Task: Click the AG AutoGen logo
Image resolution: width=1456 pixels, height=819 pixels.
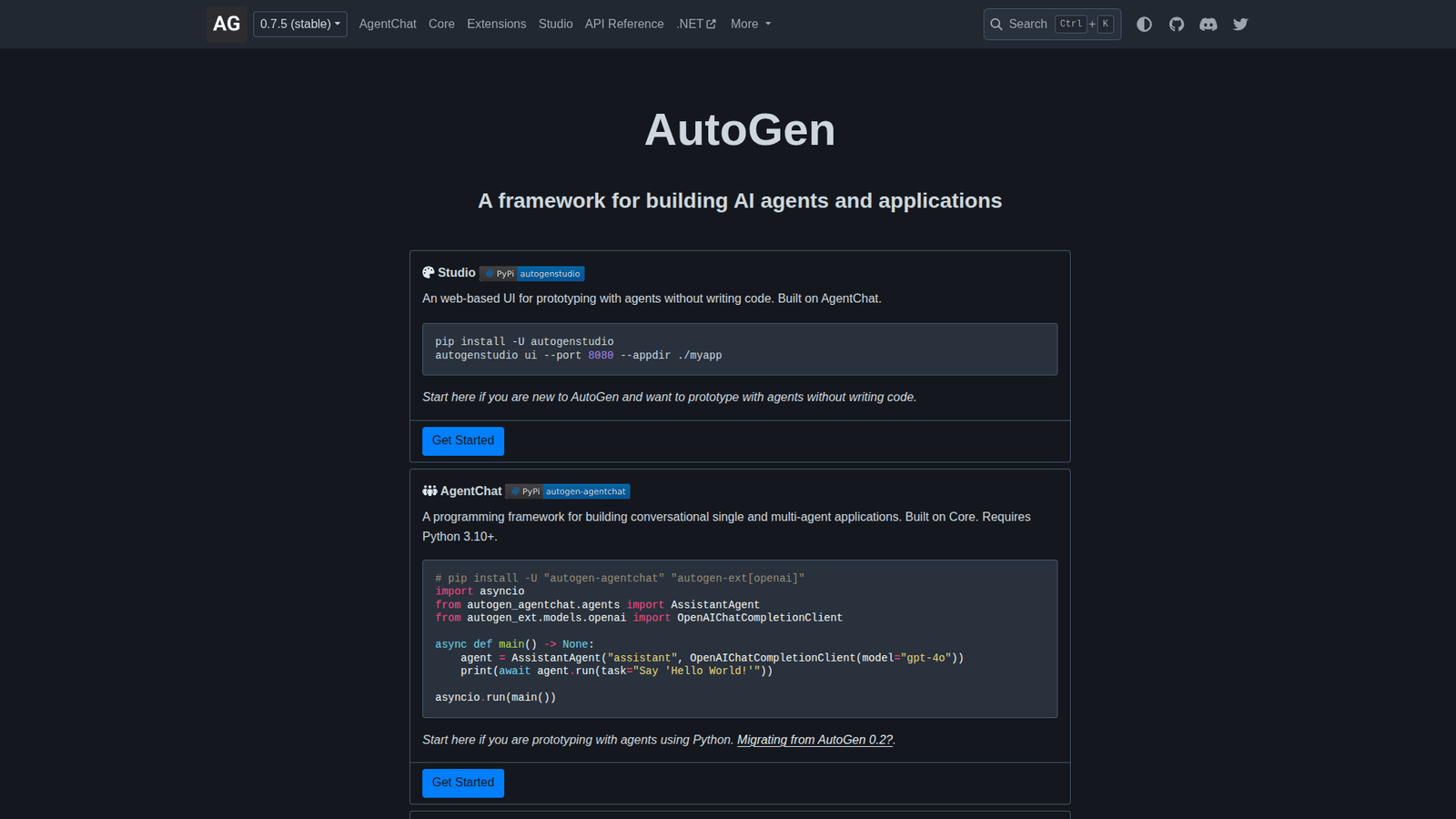Action: pyautogui.click(x=227, y=25)
